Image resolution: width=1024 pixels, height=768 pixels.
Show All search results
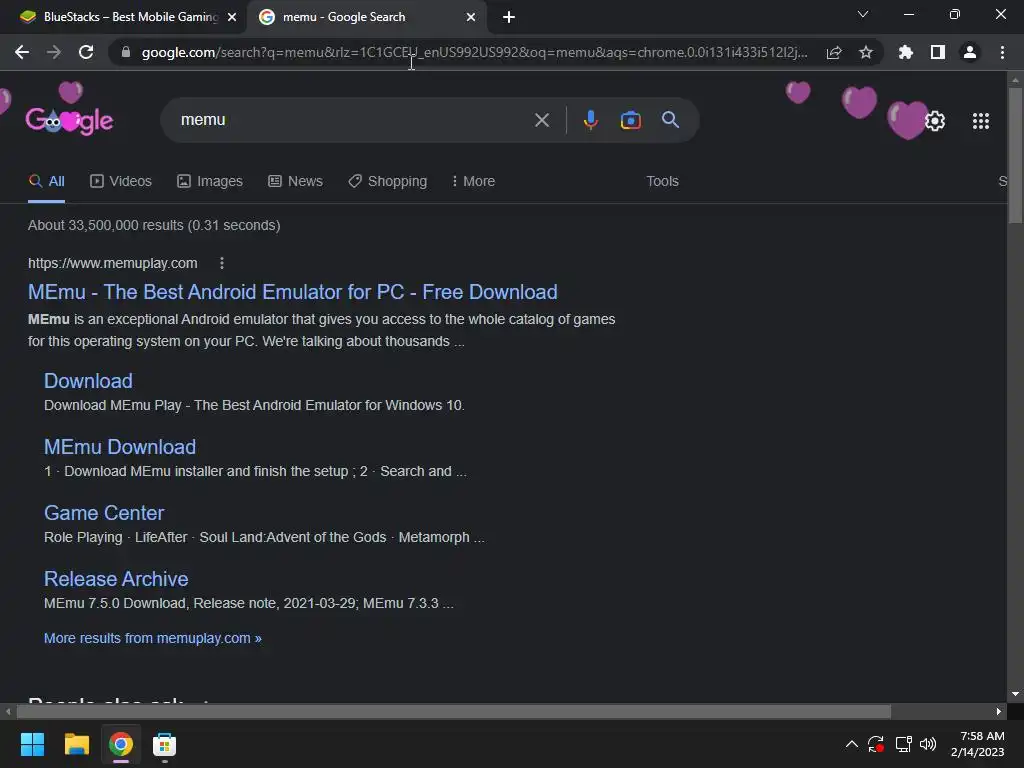tap(46, 181)
